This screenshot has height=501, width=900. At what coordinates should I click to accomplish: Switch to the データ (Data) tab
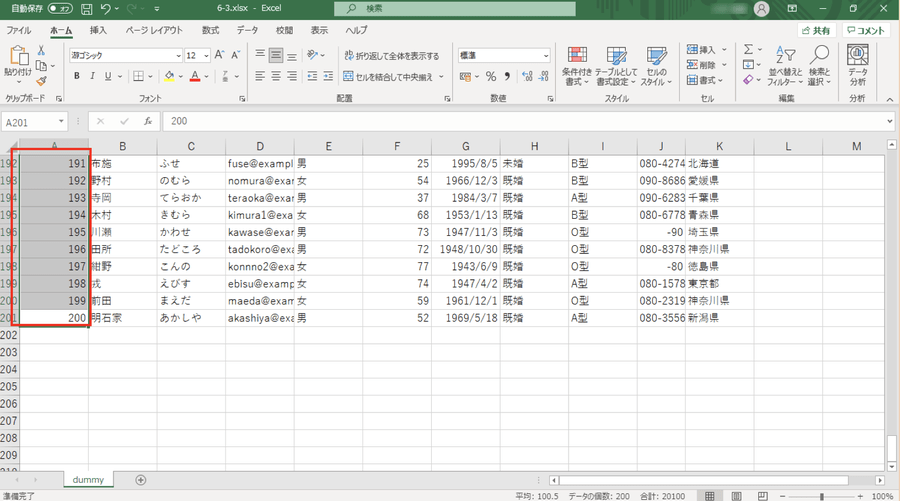pyautogui.click(x=247, y=31)
